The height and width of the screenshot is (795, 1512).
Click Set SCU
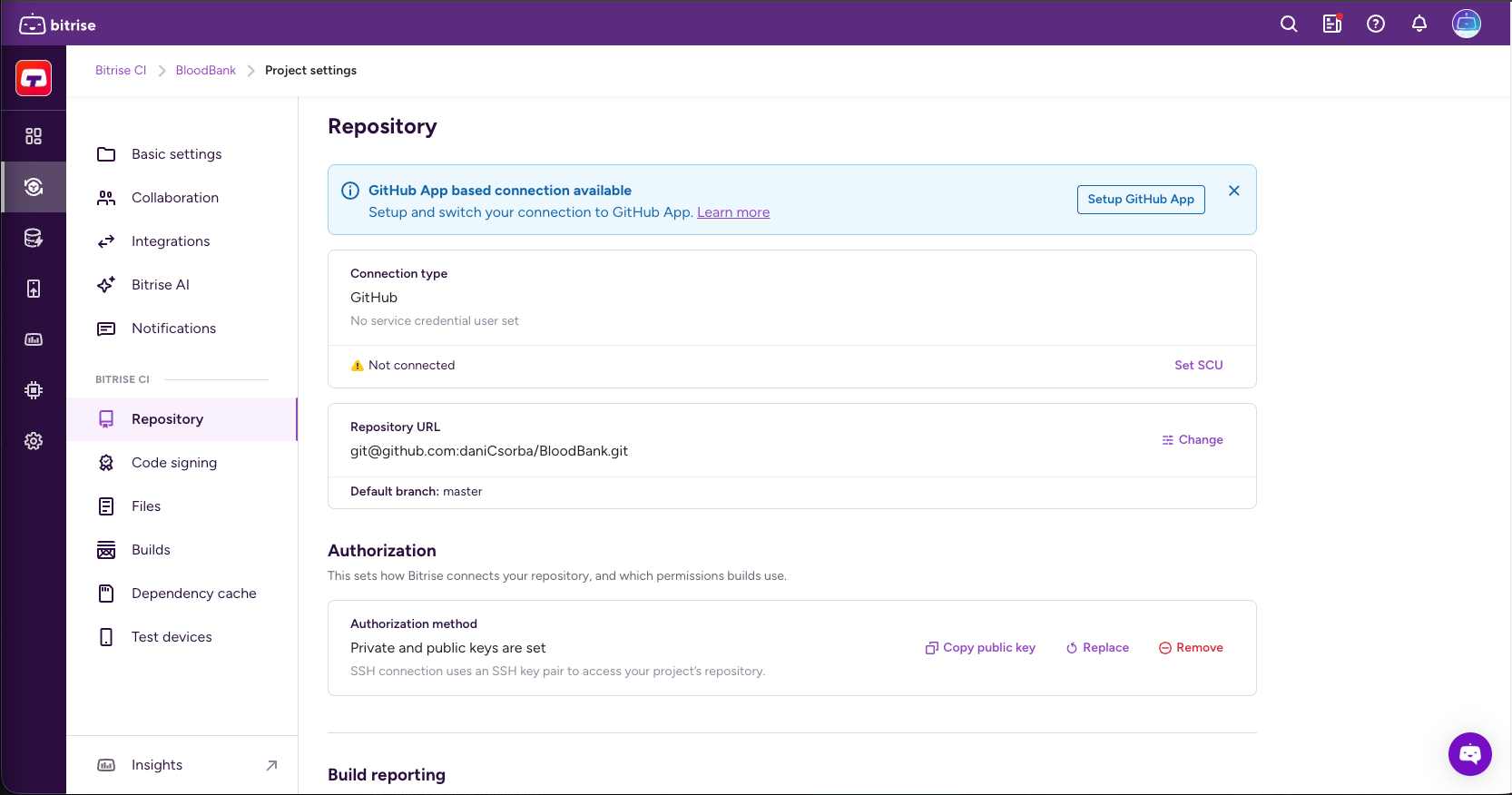coord(1199,366)
